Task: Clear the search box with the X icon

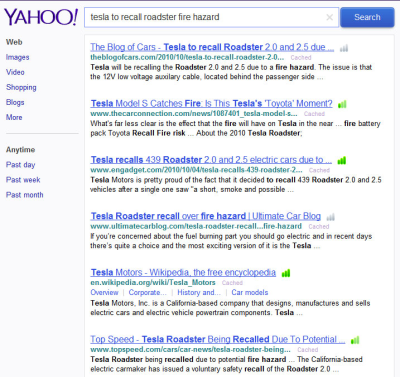Action: pyautogui.click(x=329, y=17)
